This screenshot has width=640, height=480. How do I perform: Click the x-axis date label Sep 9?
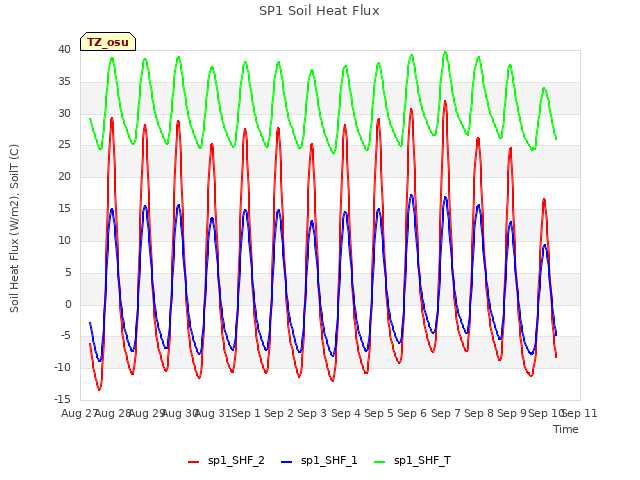(512, 413)
